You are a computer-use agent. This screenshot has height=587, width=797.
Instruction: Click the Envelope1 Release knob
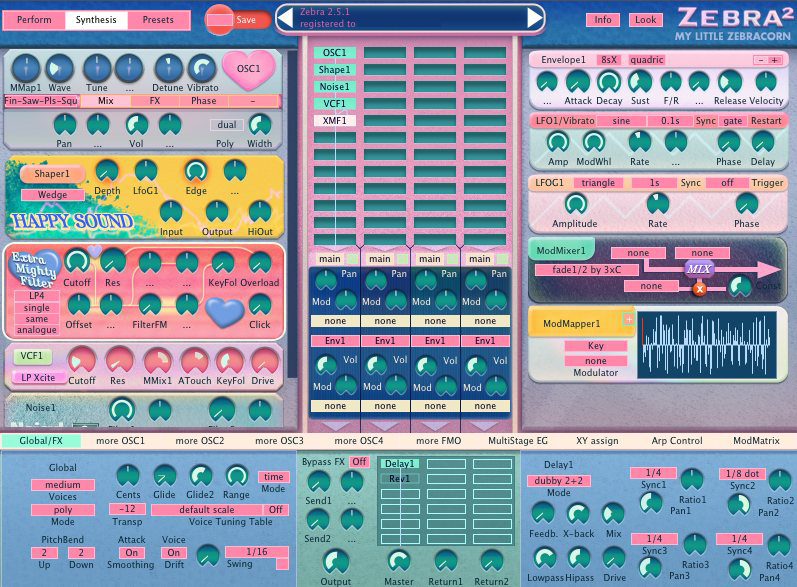pyautogui.click(x=730, y=81)
